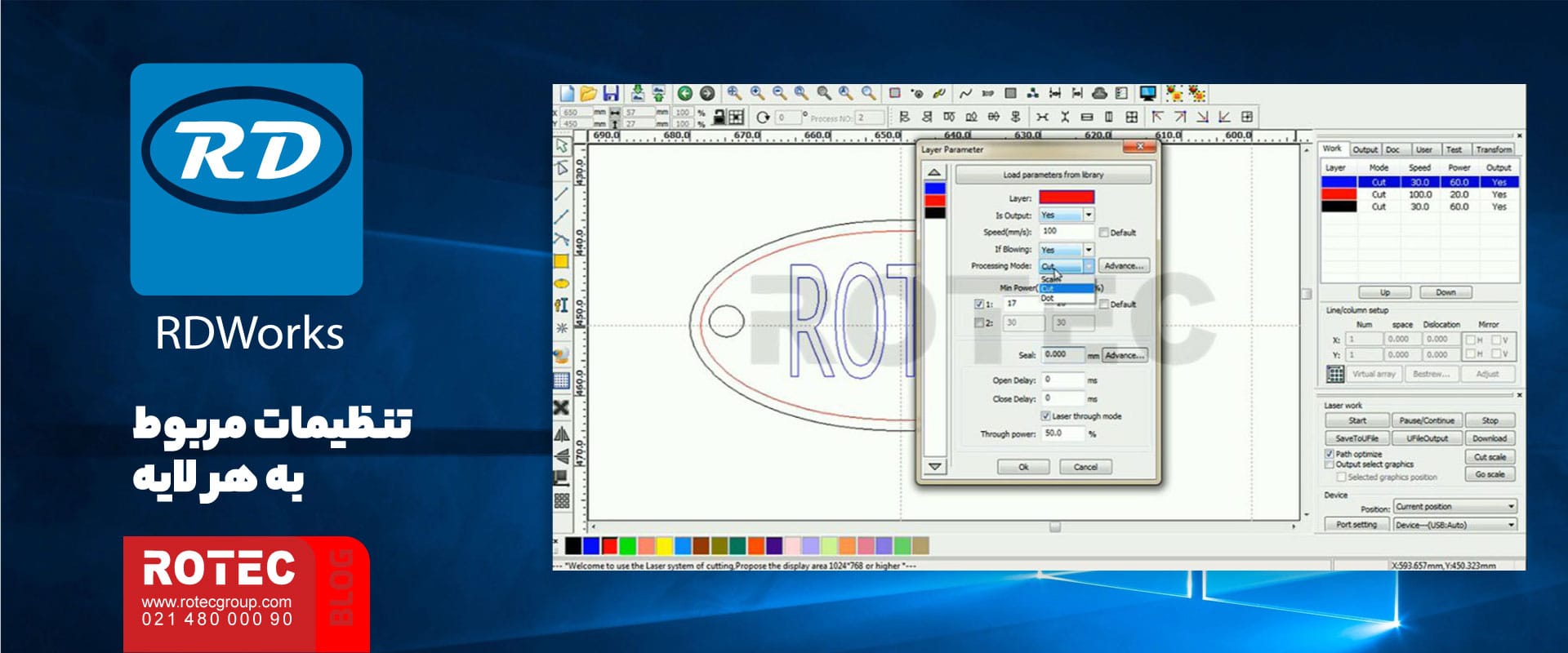This screenshot has height=653, width=1568.
Task: Select the arrow selection tool
Action: pos(562,146)
